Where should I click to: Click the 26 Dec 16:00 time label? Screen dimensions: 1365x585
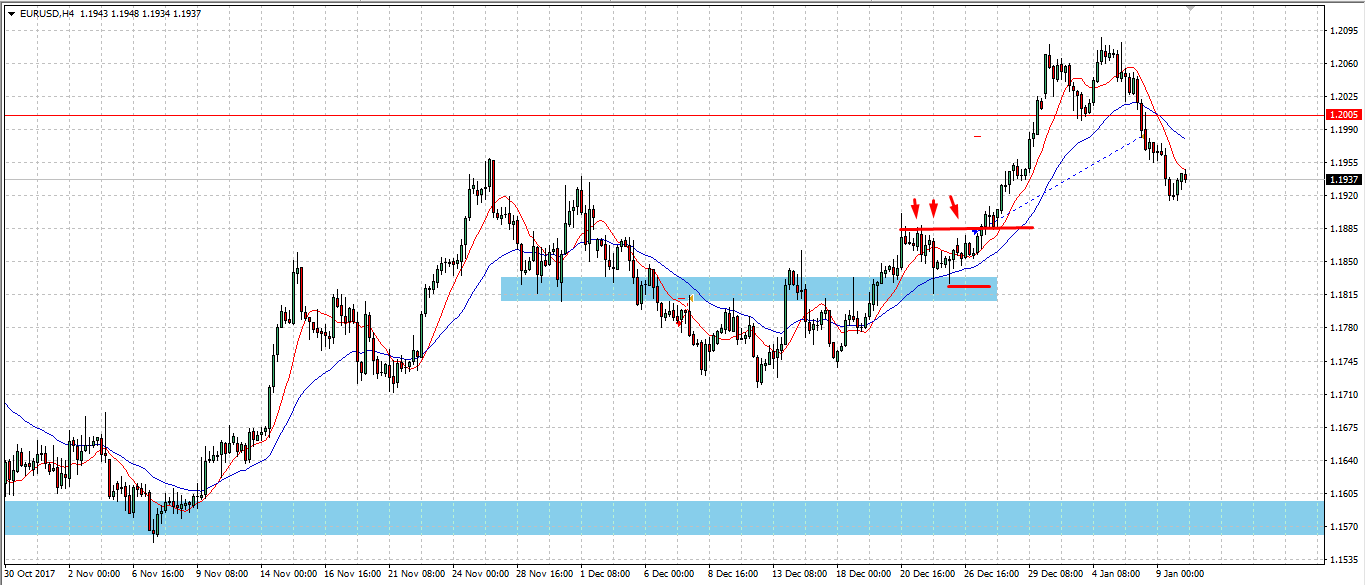pyautogui.click(x=992, y=574)
